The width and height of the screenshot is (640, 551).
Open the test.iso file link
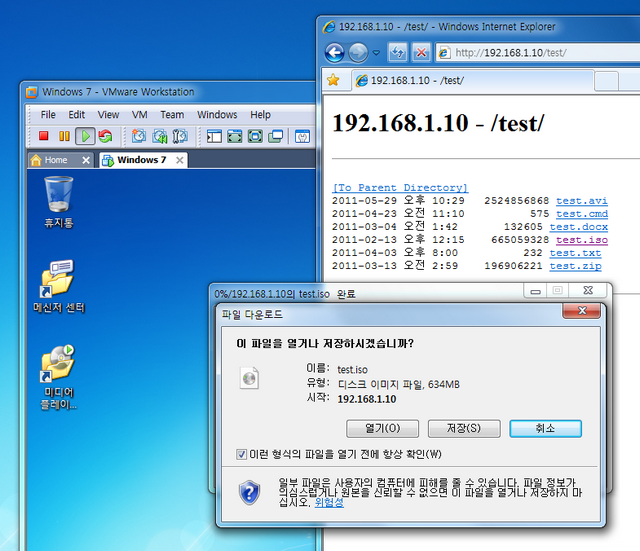click(582, 240)
